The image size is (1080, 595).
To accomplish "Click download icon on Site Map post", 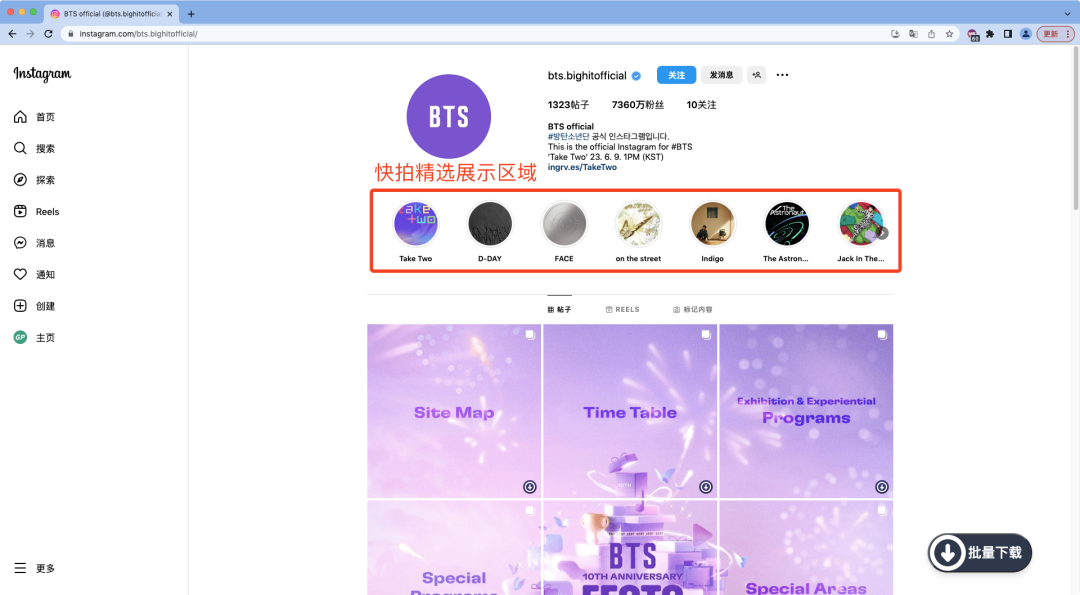I will click(530, 487).
